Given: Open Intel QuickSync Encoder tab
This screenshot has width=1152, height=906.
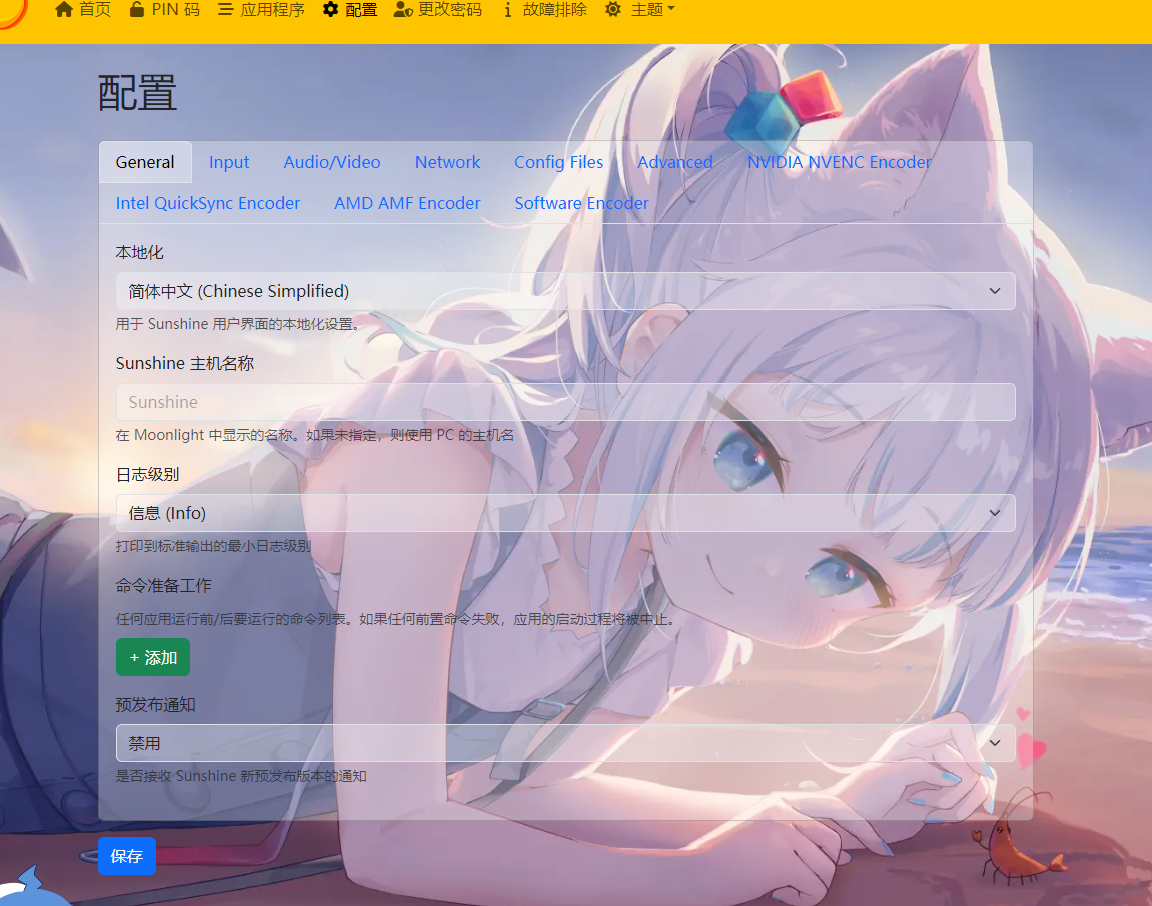Looking at the screenshot, I should [x=208, y=203].
